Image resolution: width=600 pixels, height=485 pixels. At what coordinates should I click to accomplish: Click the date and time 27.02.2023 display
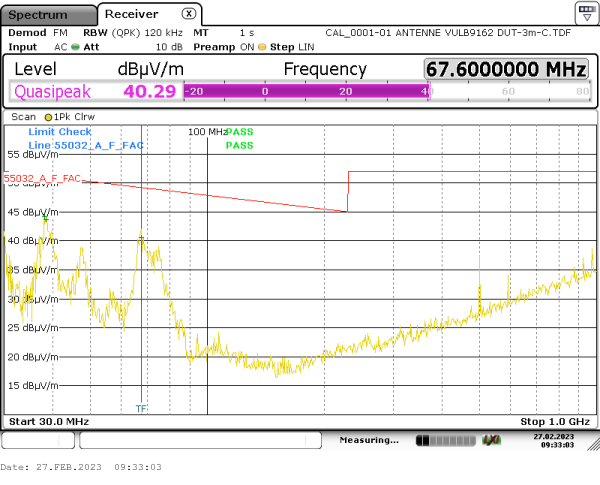(x=554, y=441)
